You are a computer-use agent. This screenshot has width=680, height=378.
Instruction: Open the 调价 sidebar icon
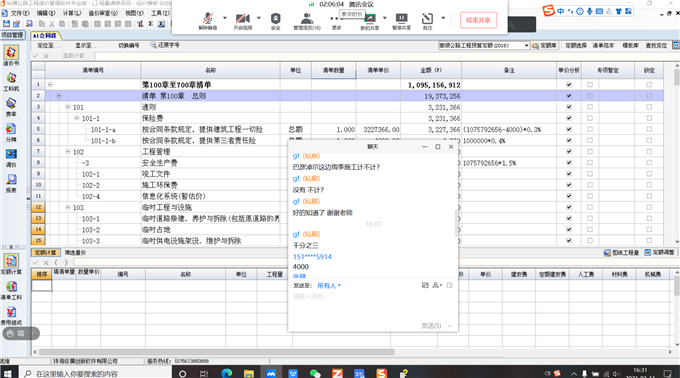pyautogui.click(x=11, y=154)
